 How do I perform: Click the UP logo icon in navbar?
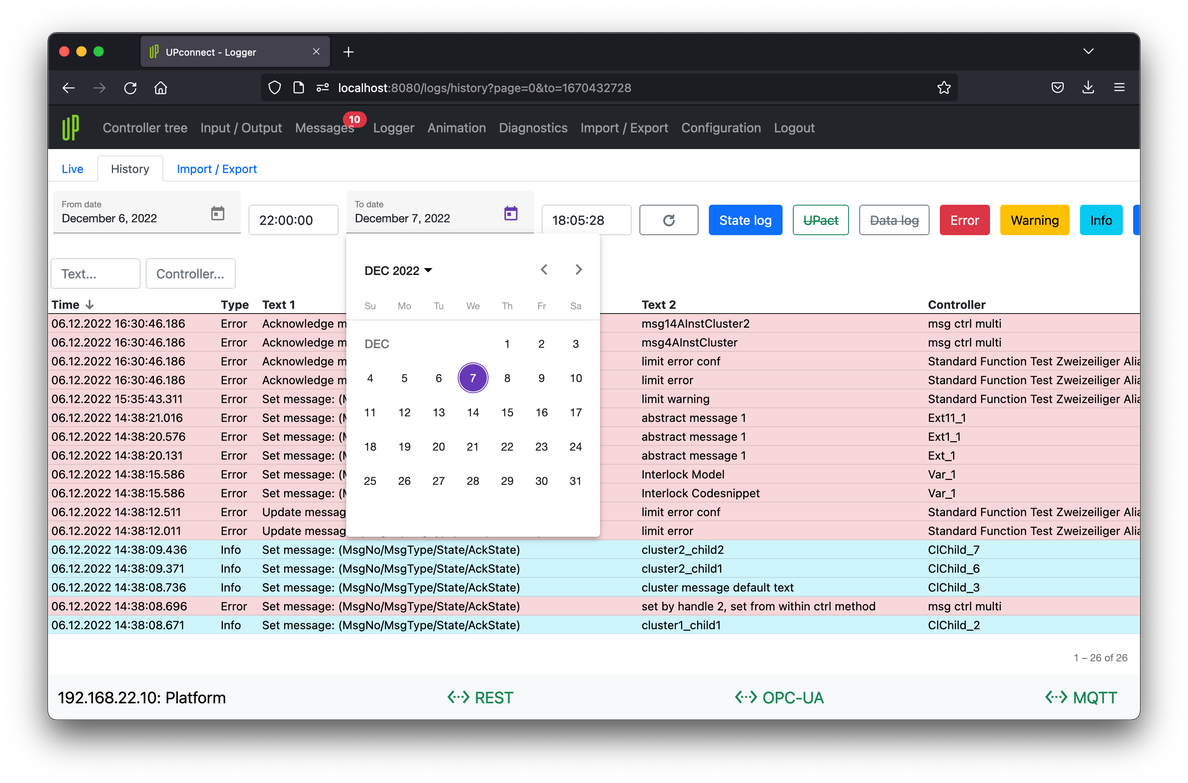click(70, 128)
